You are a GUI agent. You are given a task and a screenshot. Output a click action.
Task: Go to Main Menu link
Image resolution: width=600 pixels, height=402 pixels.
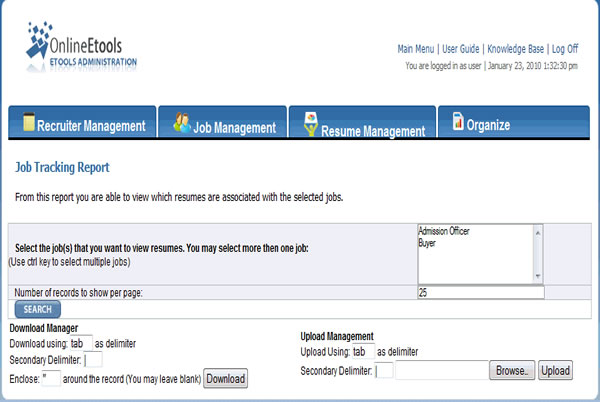(x=416, y=48)
